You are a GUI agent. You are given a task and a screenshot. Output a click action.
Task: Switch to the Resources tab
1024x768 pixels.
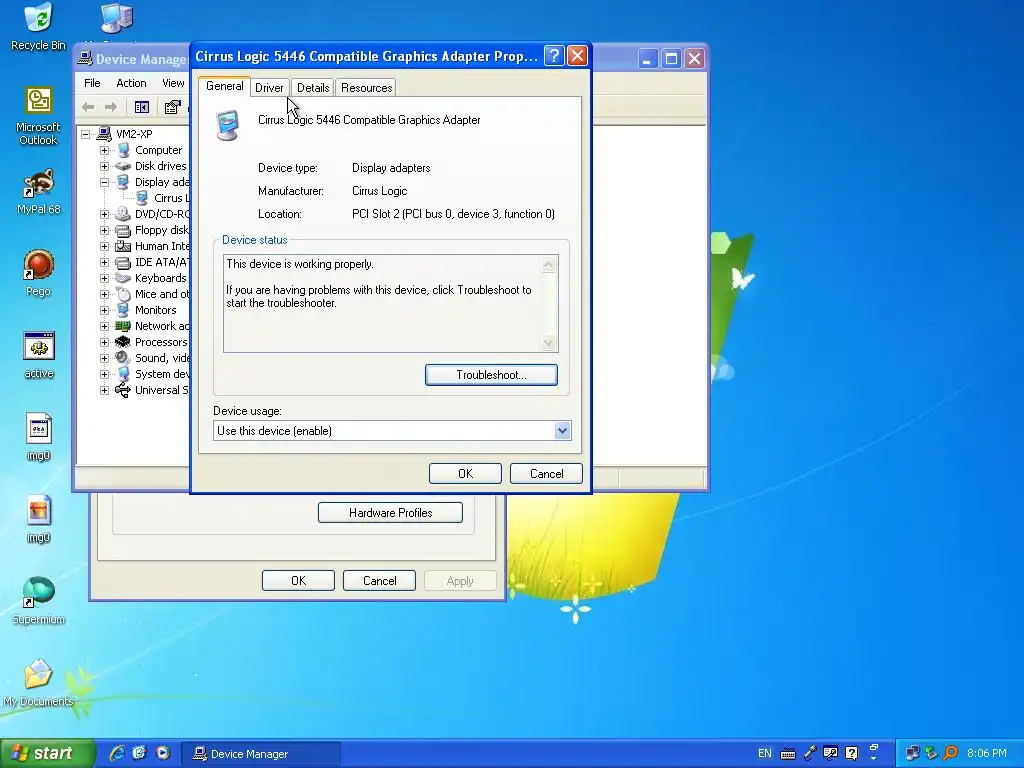(366, 88)
